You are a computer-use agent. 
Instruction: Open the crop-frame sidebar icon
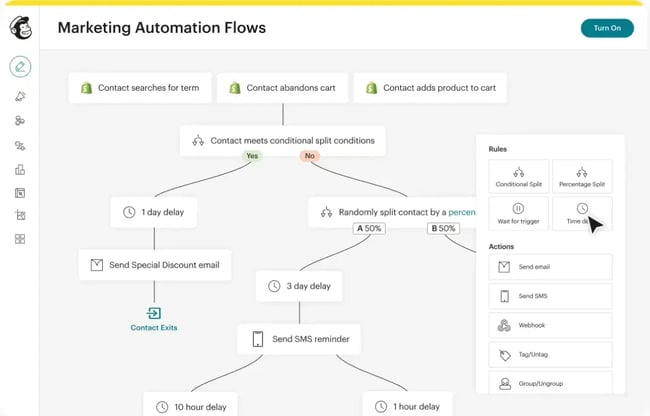(20, 215)
